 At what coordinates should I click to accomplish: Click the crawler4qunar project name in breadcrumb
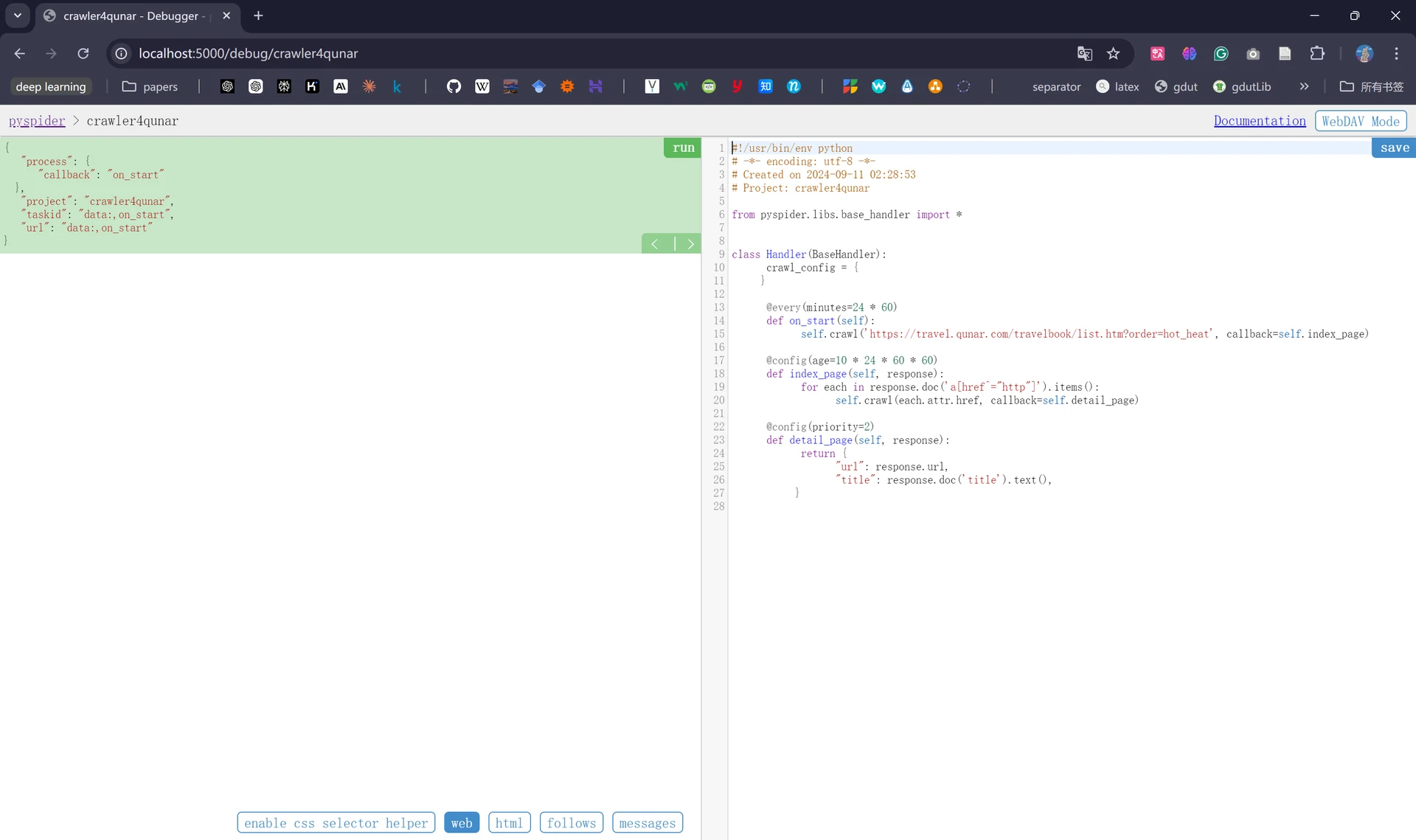(133, 121)
